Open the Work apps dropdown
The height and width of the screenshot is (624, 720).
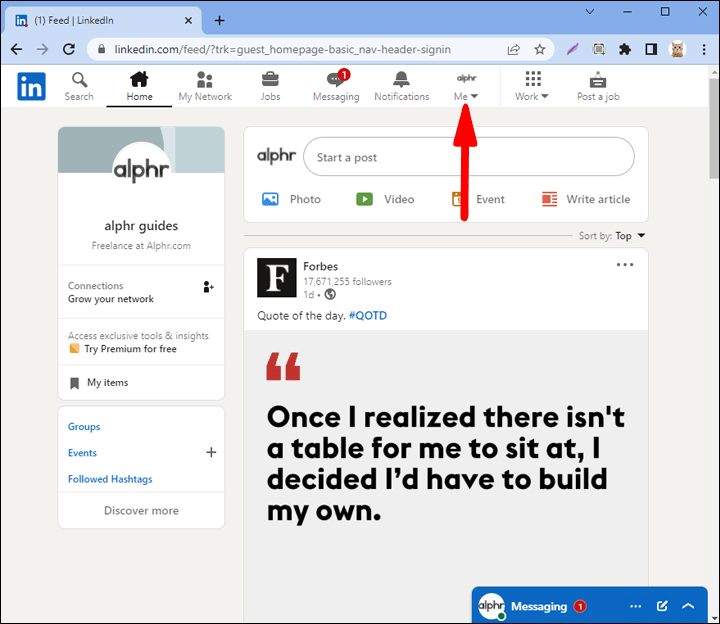[532, 86]
